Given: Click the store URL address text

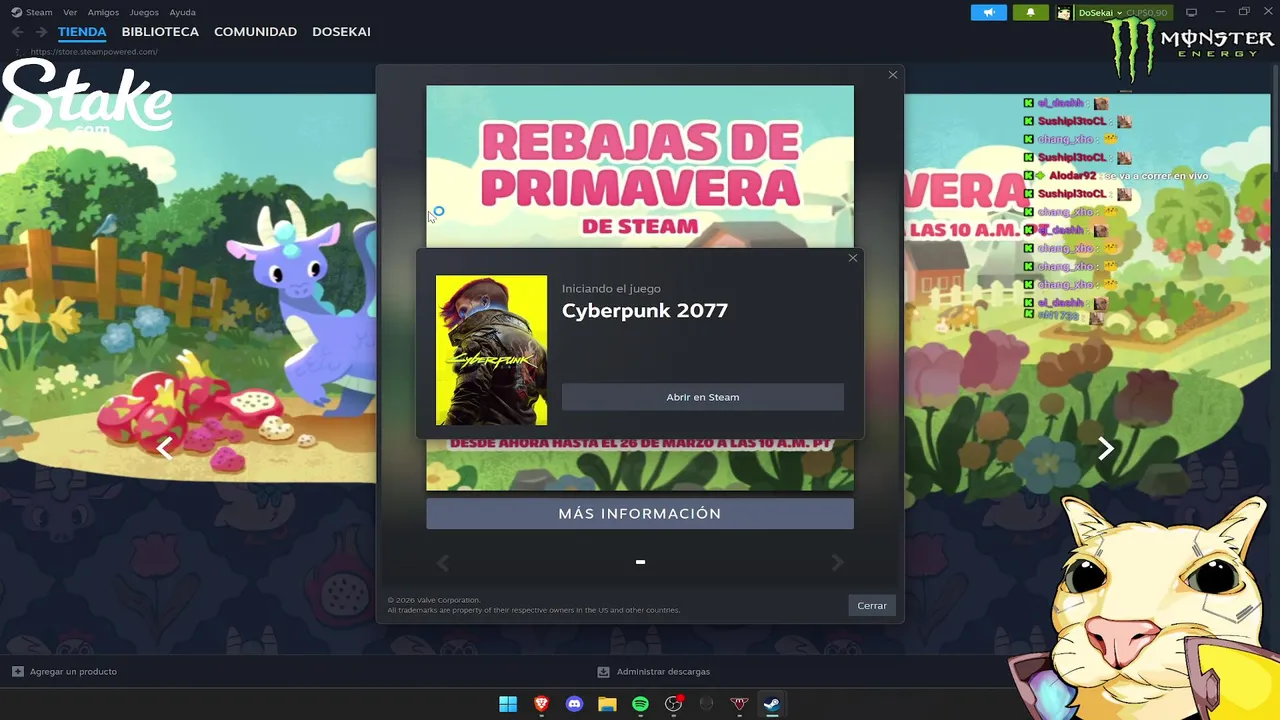Looking at the screenshot, I should (94, 52).
